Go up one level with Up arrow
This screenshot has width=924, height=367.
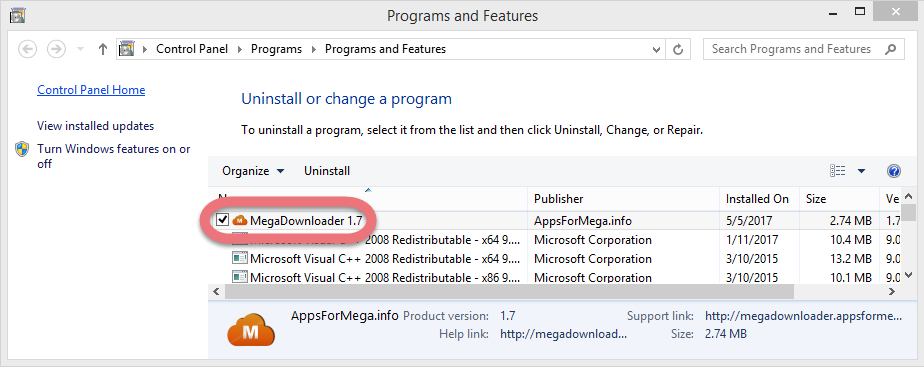(x=103, y=49)
